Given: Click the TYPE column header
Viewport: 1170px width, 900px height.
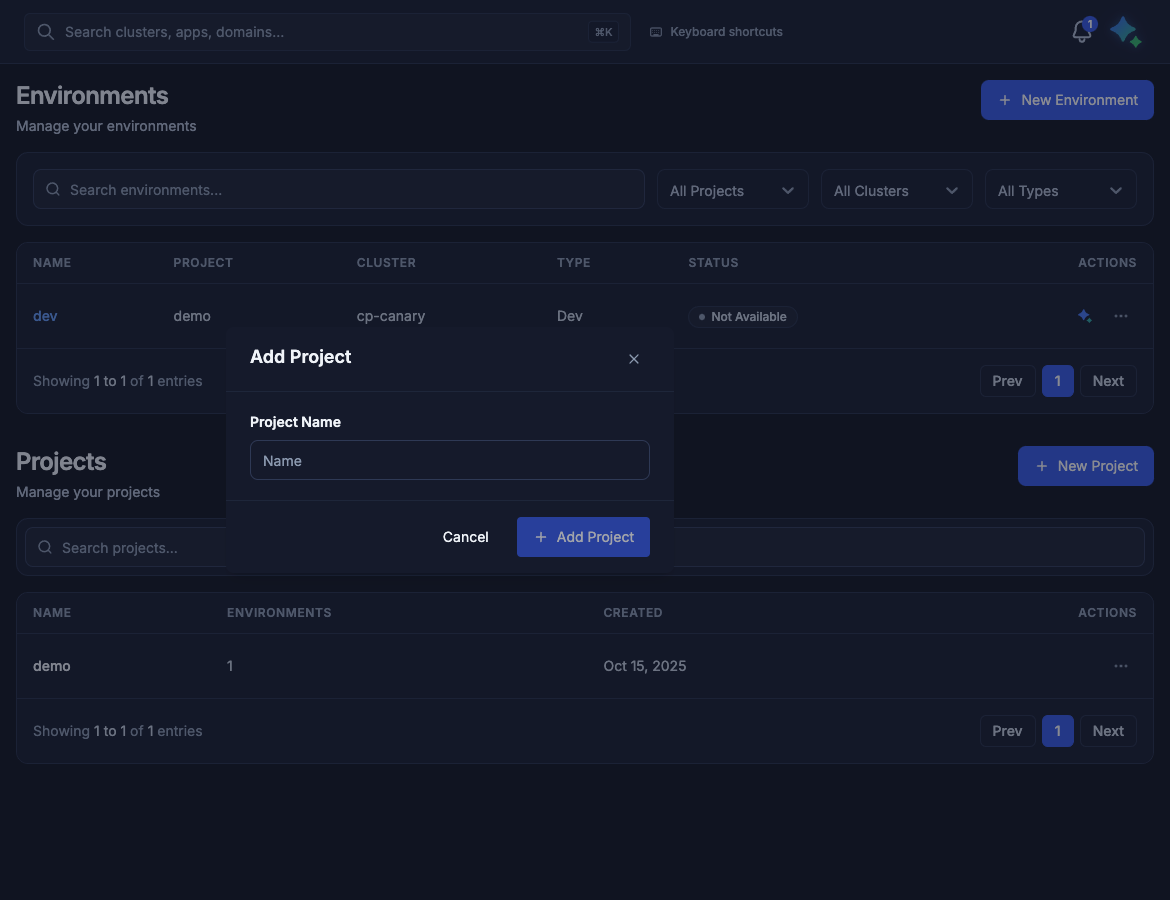Looking at the screenshot, I should [573, 263].
